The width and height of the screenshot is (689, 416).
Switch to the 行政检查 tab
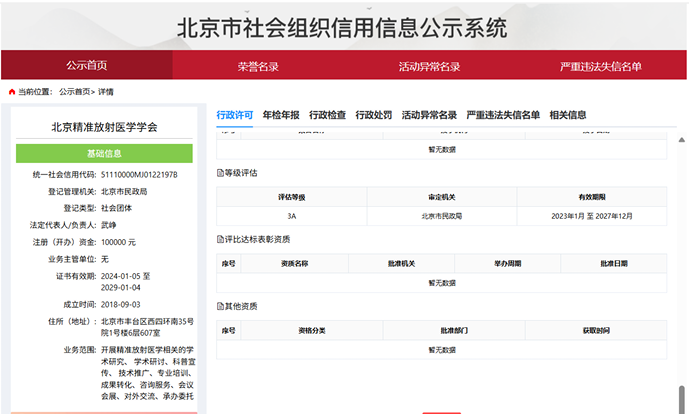point(327,115)
